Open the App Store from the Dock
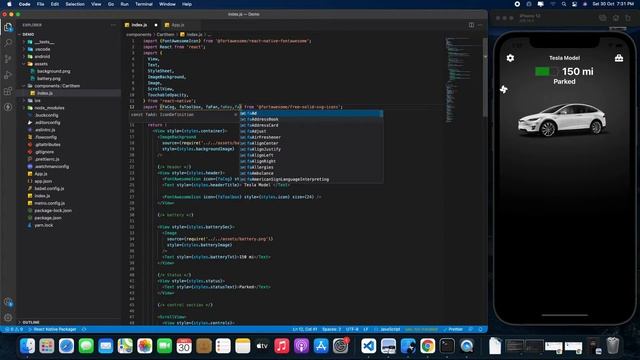The image size is (640, 360). pyautogui.click(x=321, y=346)
